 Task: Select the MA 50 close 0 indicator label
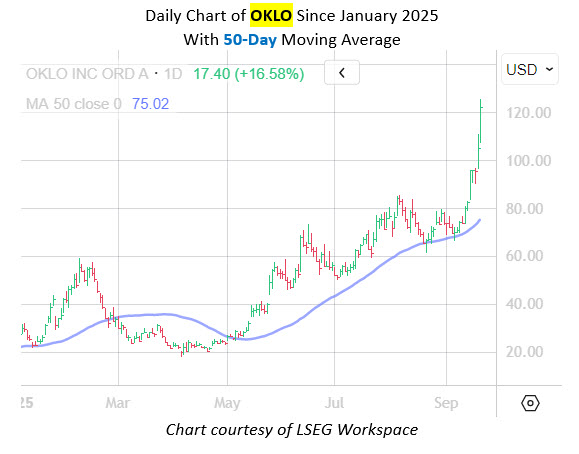(x=74, y=104)
